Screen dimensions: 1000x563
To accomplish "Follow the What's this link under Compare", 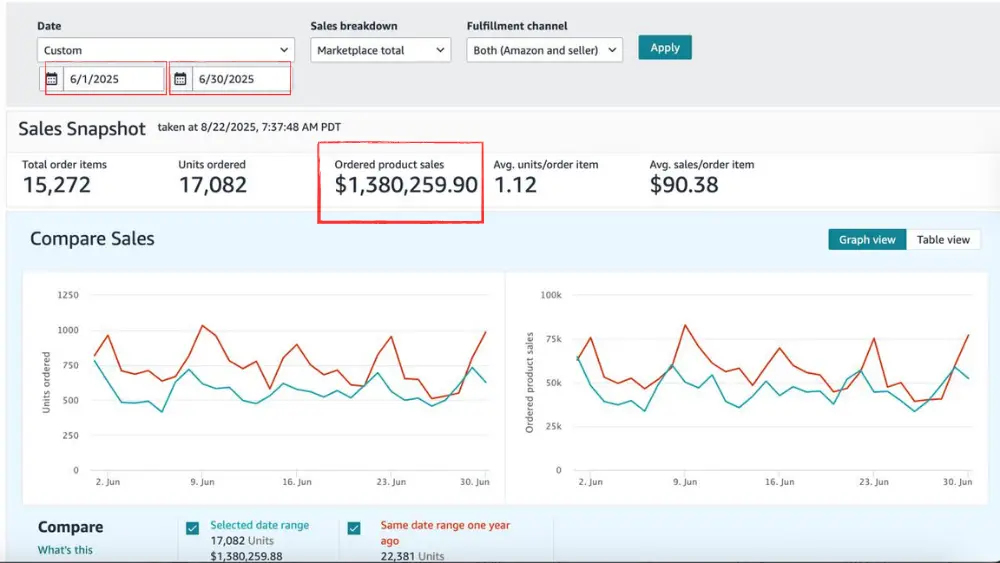I will tap(65, 550).
